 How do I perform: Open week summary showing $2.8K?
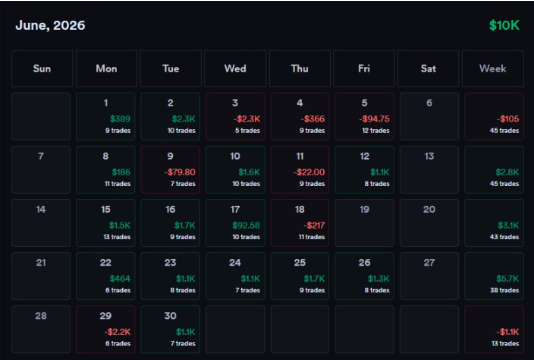(494, 170)
